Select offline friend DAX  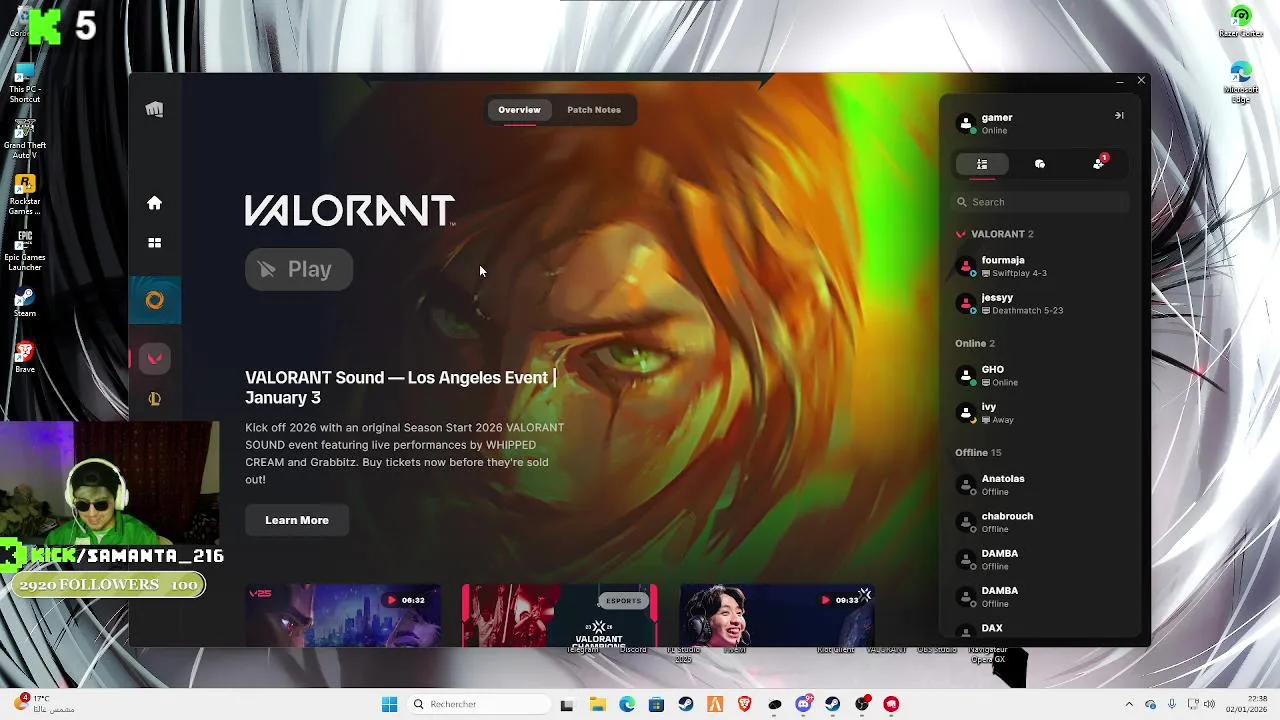pyautogui.click(x=1040, y=629)
